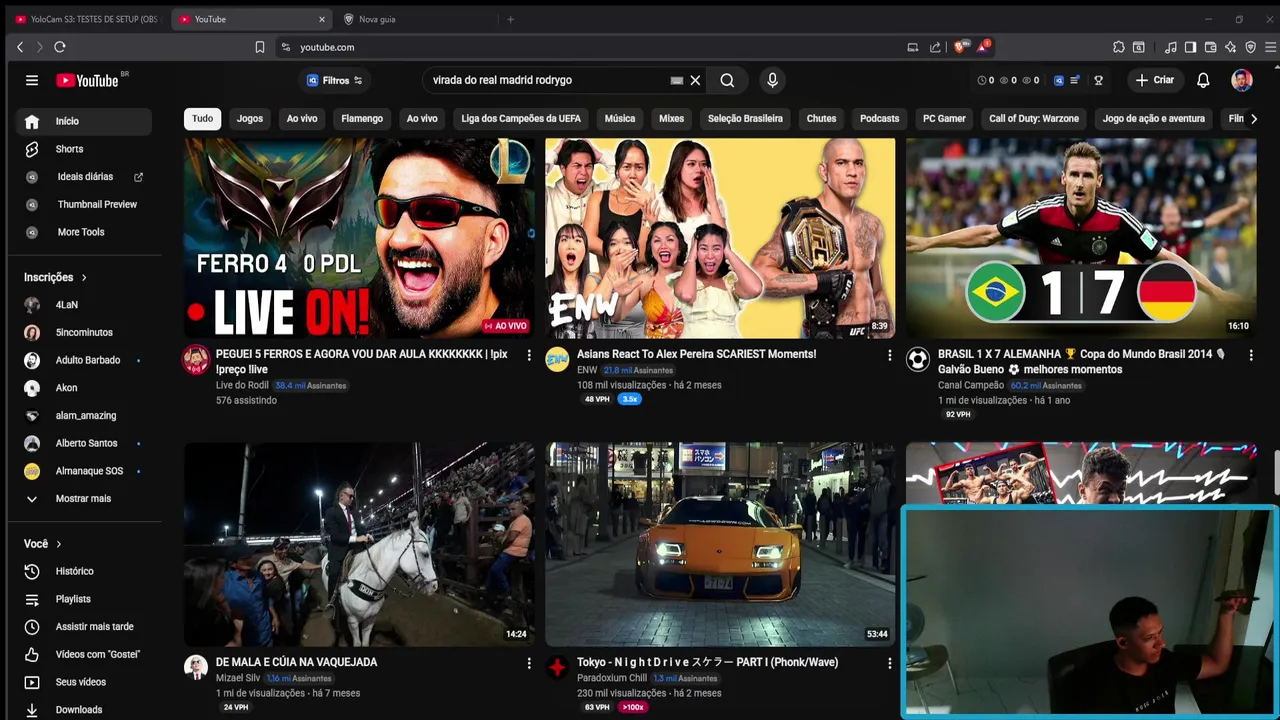Select the Flamengo chip

click(362, 118)
